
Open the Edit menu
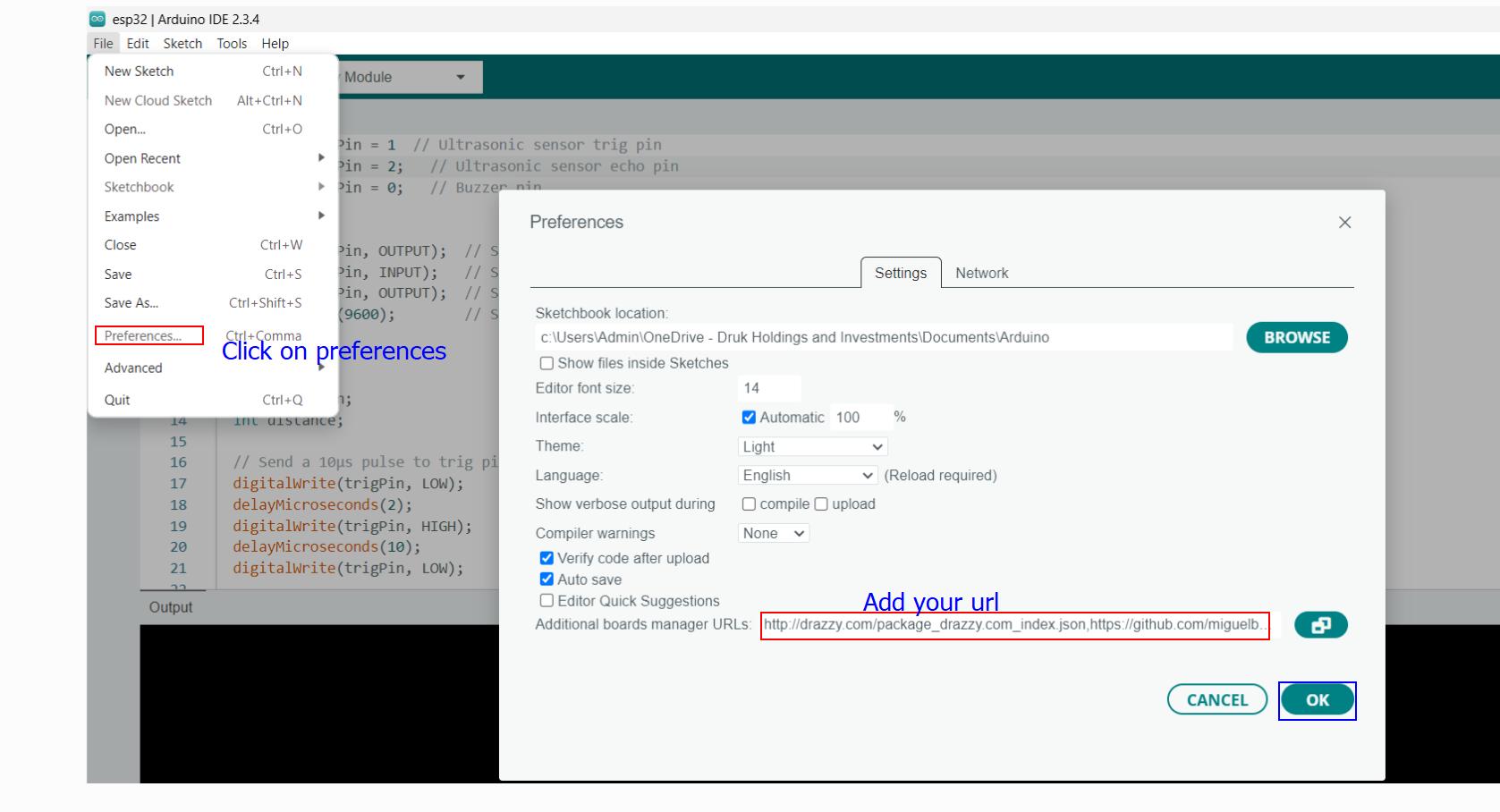(x=138, y=43)
